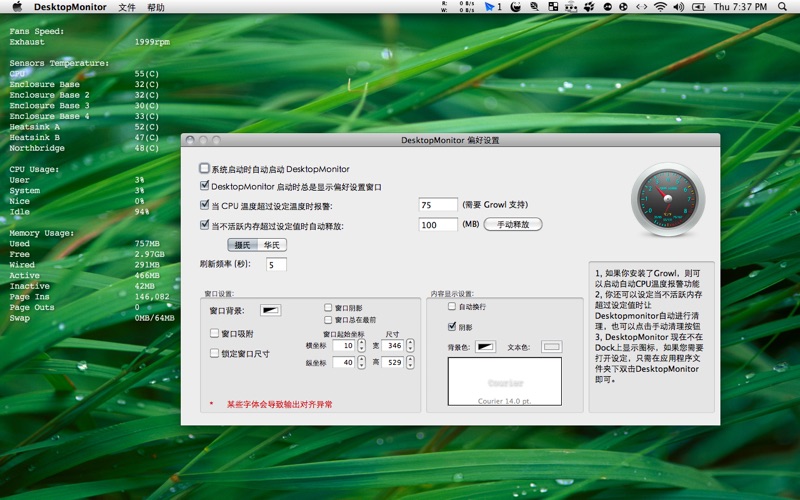Click the CPU temperature field showing 75
The image size is (800, 500).
pyautogui.click(x=438, y=205)
